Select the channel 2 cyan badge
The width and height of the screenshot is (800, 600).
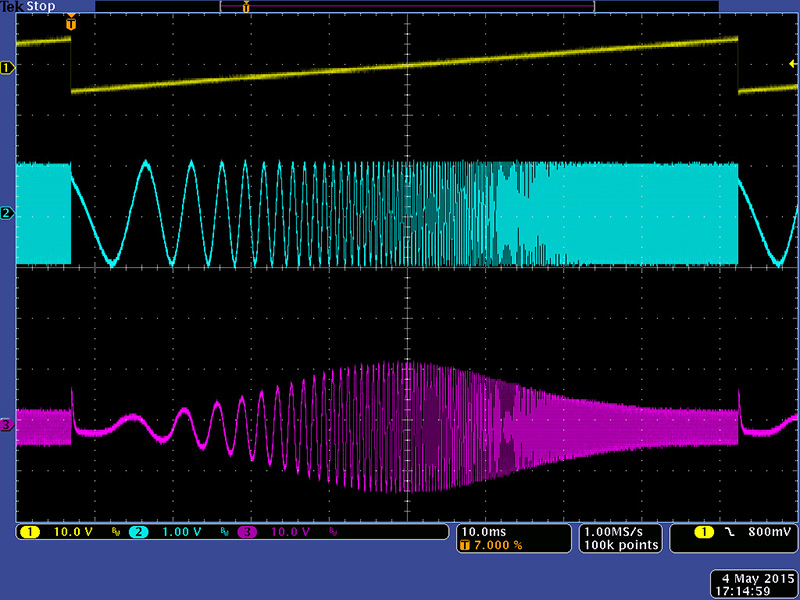pyautogui.click(x=135, y=532)
